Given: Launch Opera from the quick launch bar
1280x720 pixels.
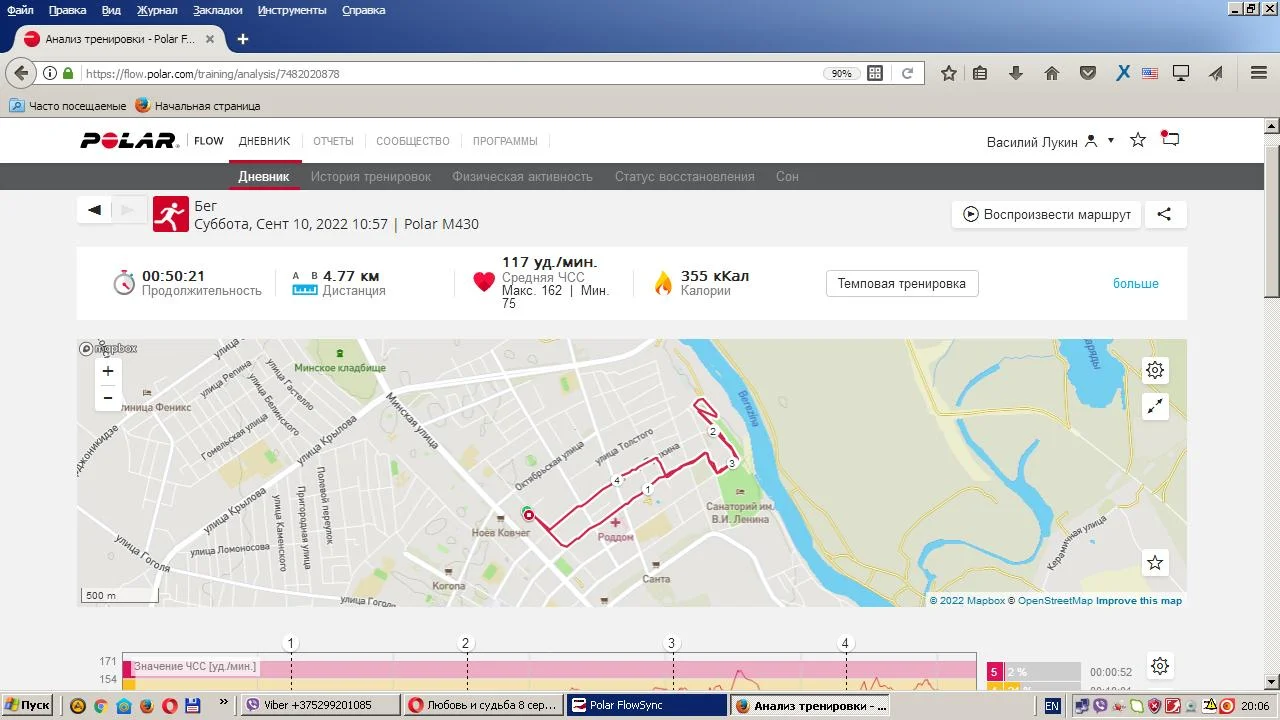Looking at the screenshot, I should click(170, 706).
